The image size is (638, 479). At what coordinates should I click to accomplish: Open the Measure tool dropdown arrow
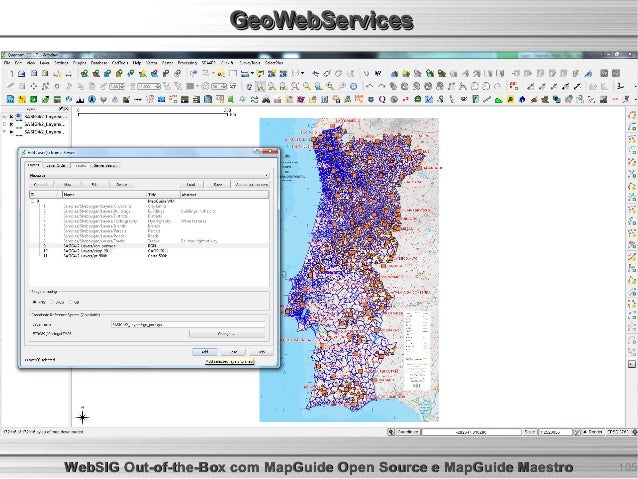252,74
